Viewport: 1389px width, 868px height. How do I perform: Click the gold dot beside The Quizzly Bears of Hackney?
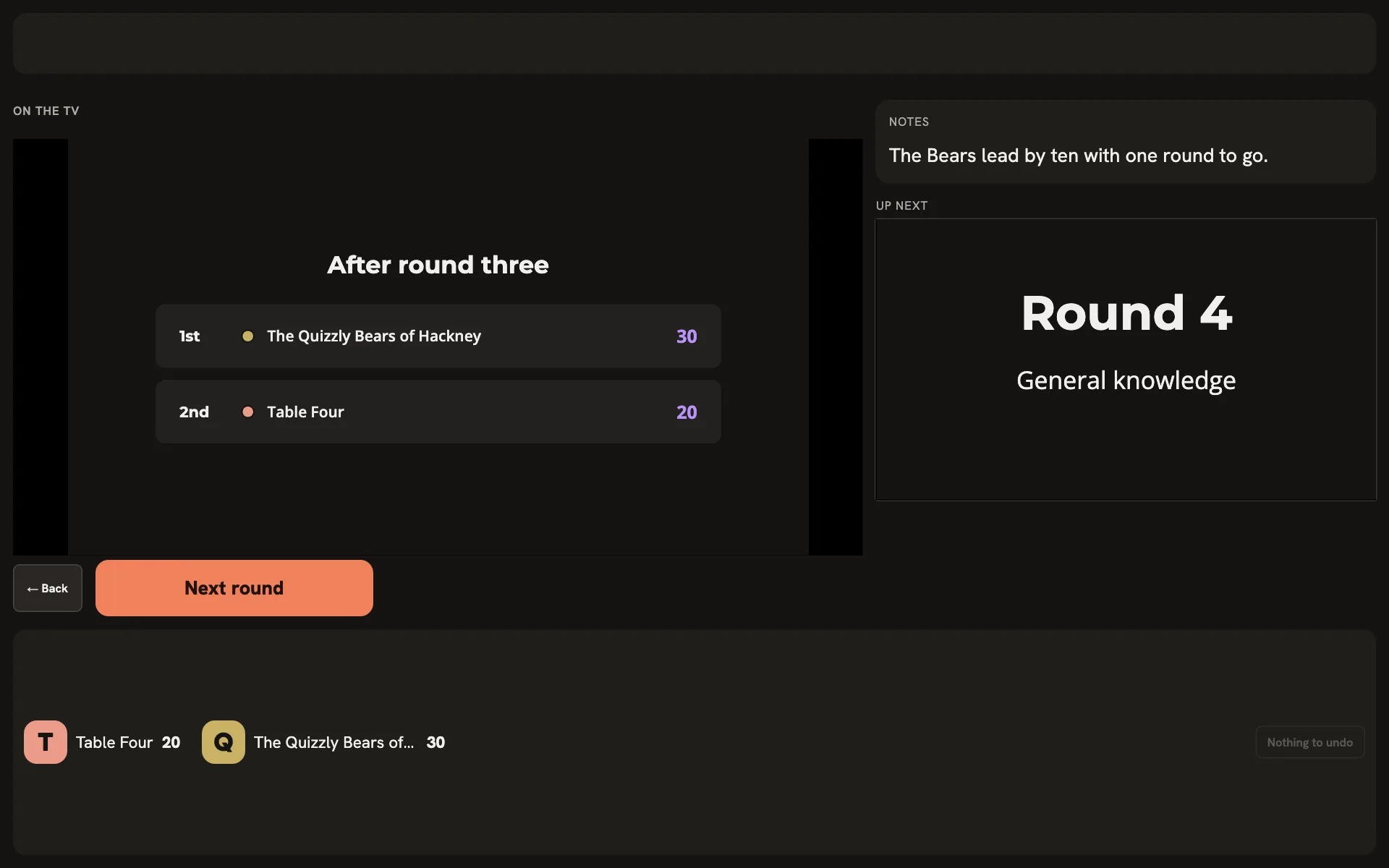point(247,336)
